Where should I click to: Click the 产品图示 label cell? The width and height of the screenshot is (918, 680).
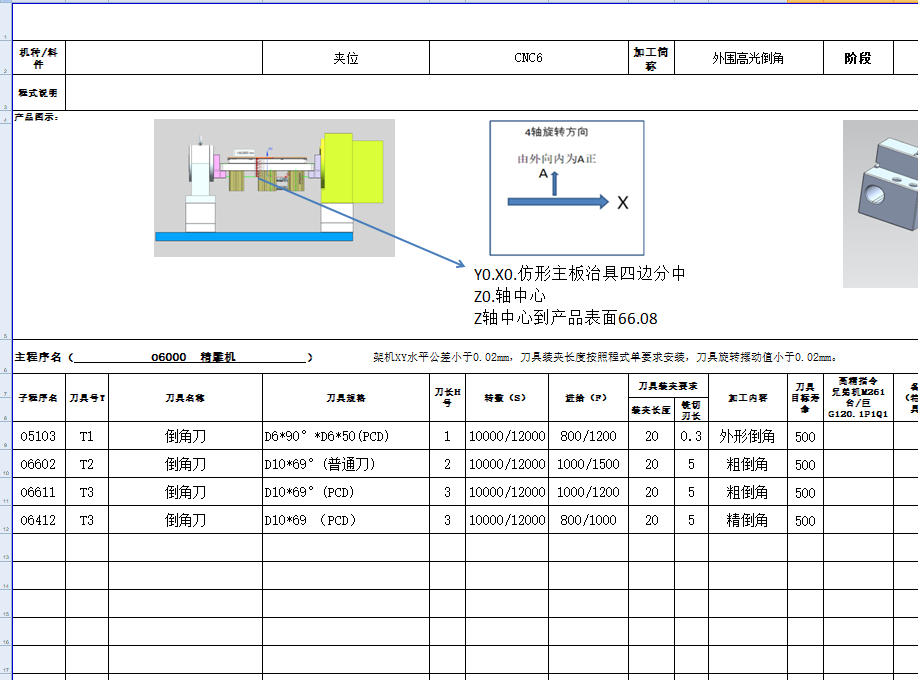coord(38,117)
